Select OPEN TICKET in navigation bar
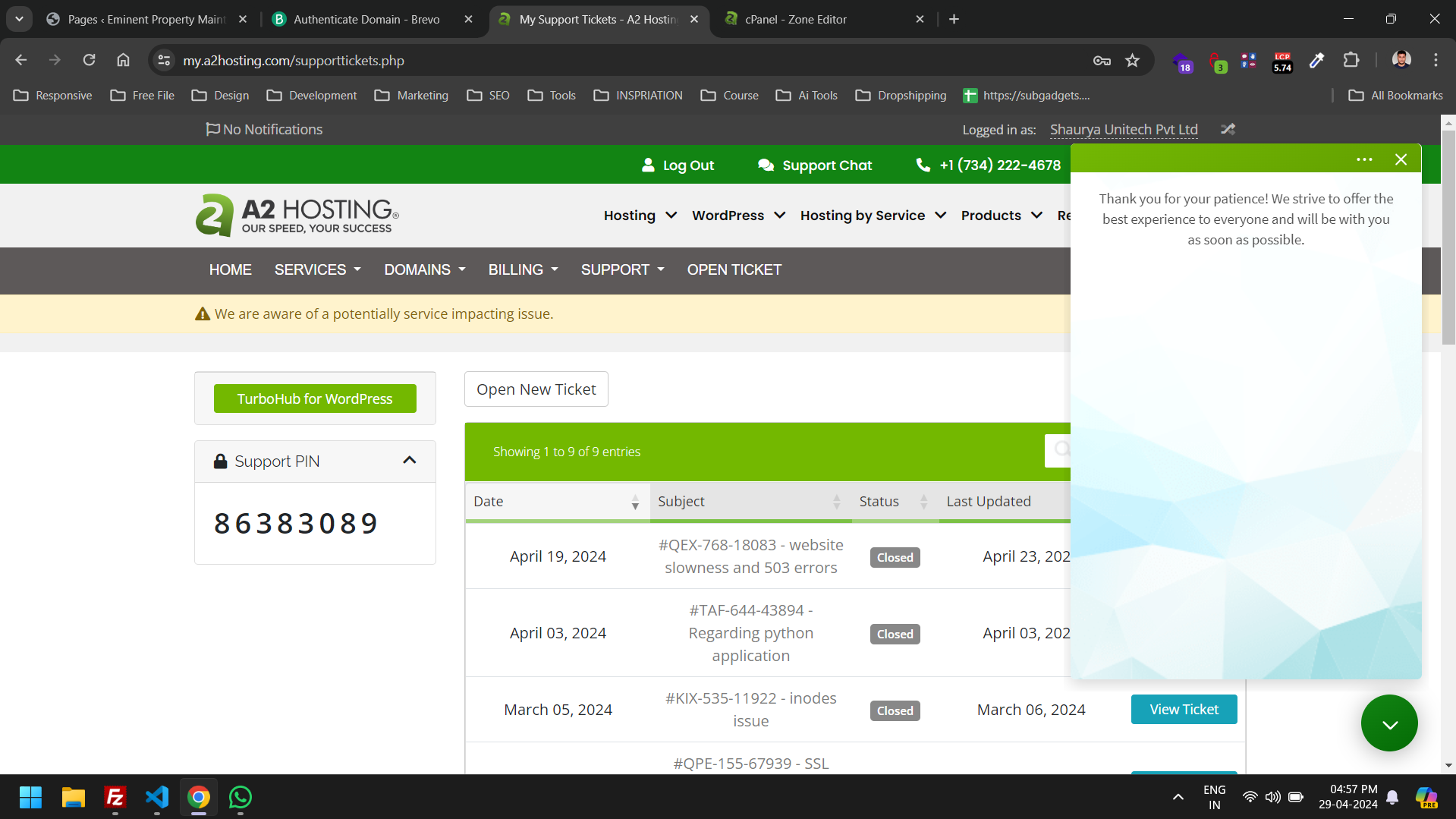 pos(734,270)
